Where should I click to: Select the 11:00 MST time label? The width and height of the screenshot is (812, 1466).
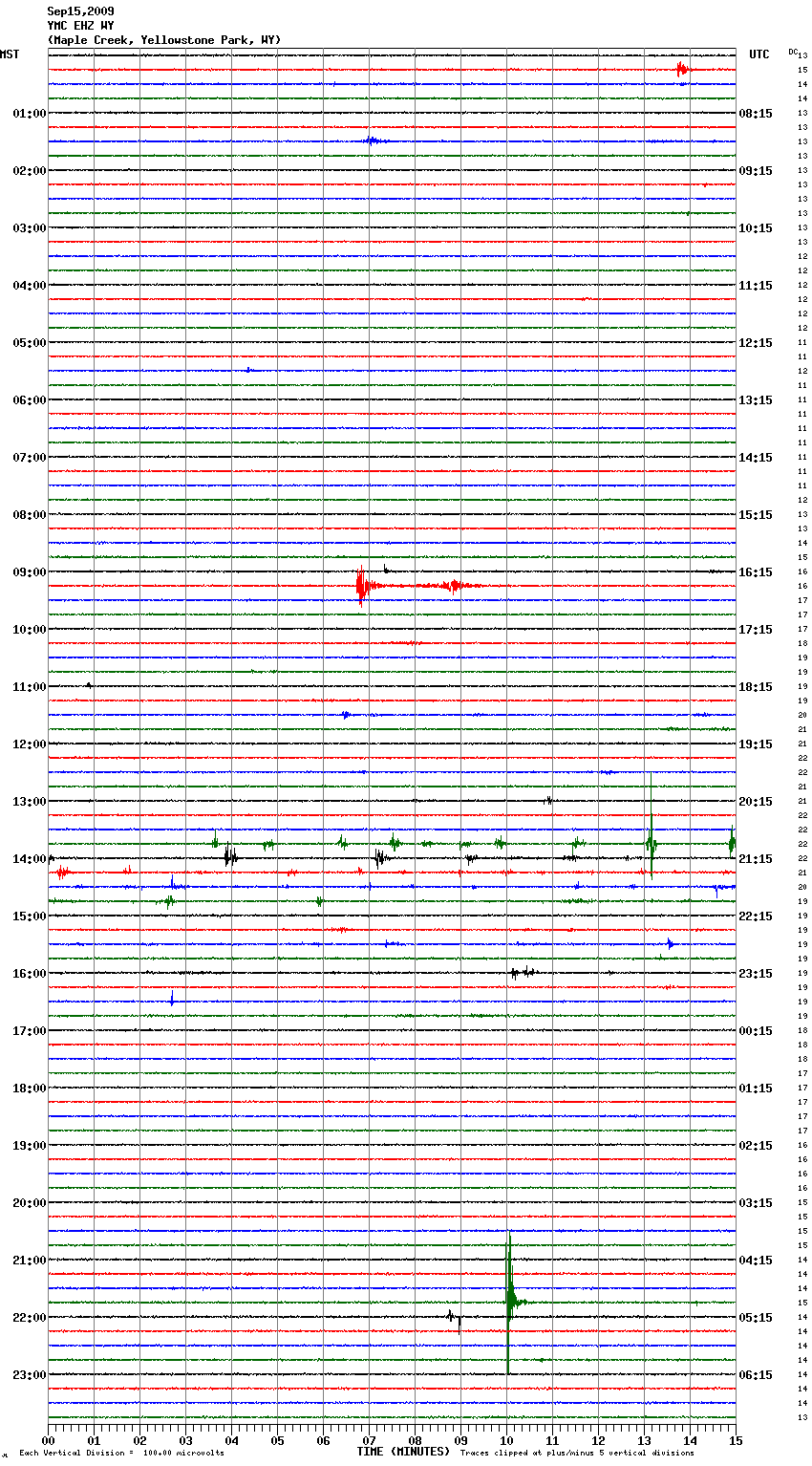click(29, 687)
